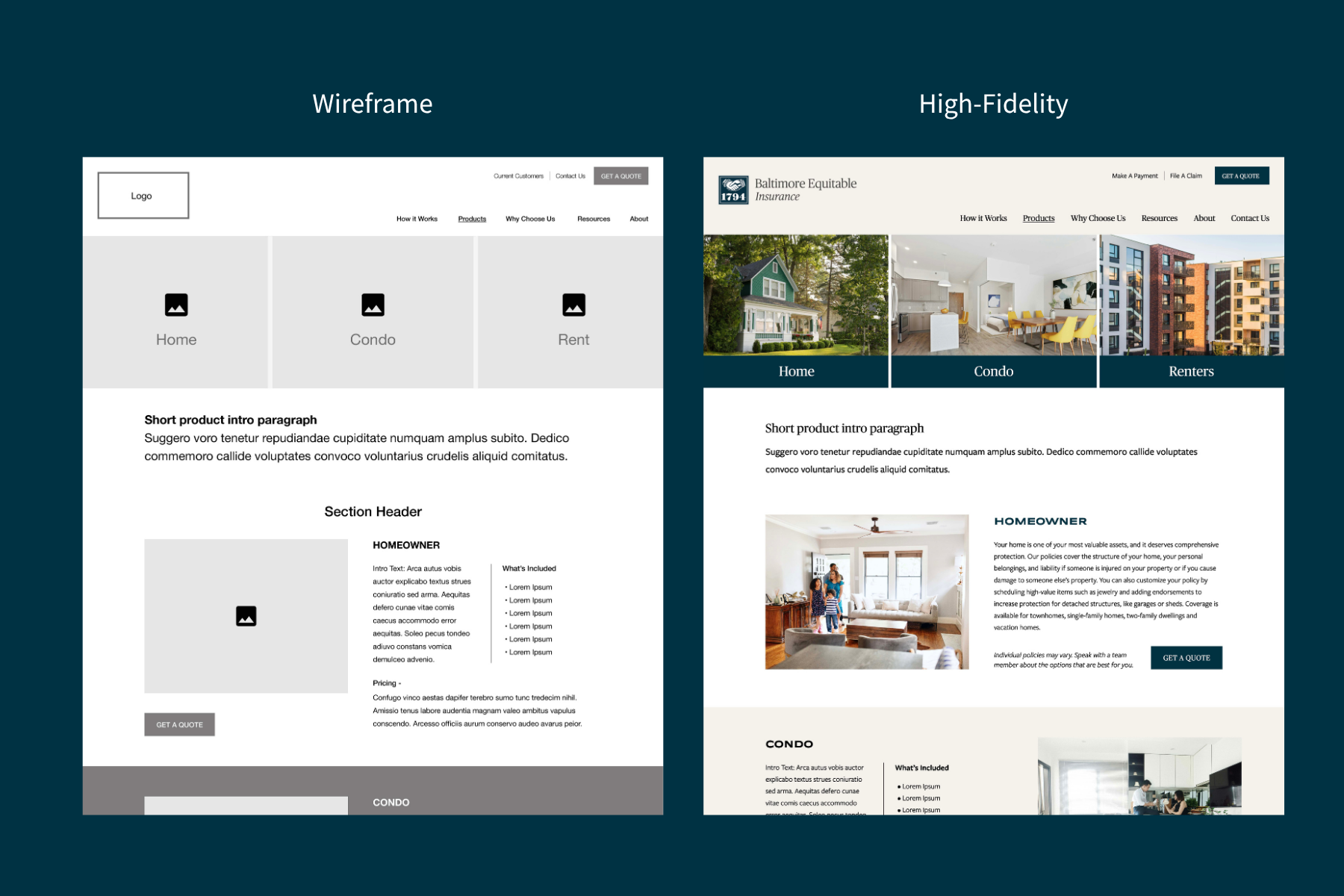Select Products in wireframe navigation

click(x=472, y=219)
